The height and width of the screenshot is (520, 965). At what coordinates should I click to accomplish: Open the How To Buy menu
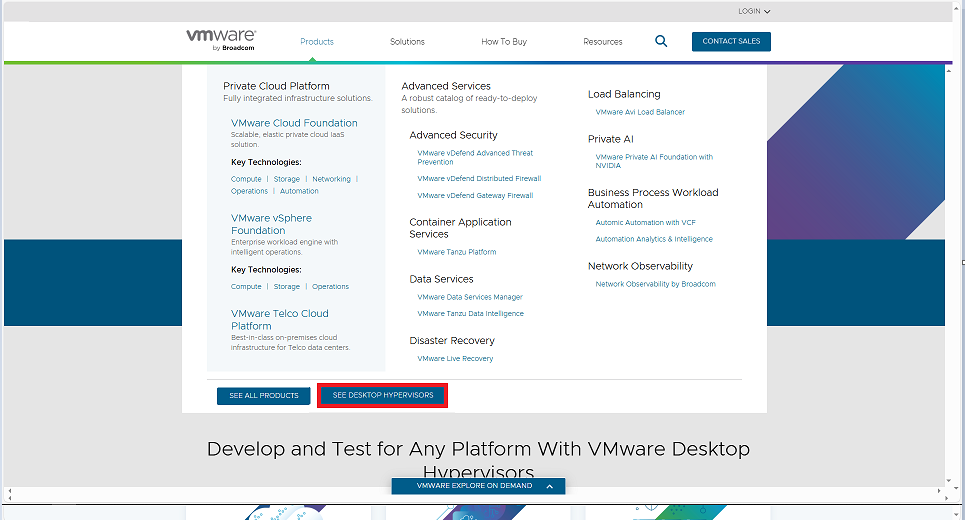(504, 42)
